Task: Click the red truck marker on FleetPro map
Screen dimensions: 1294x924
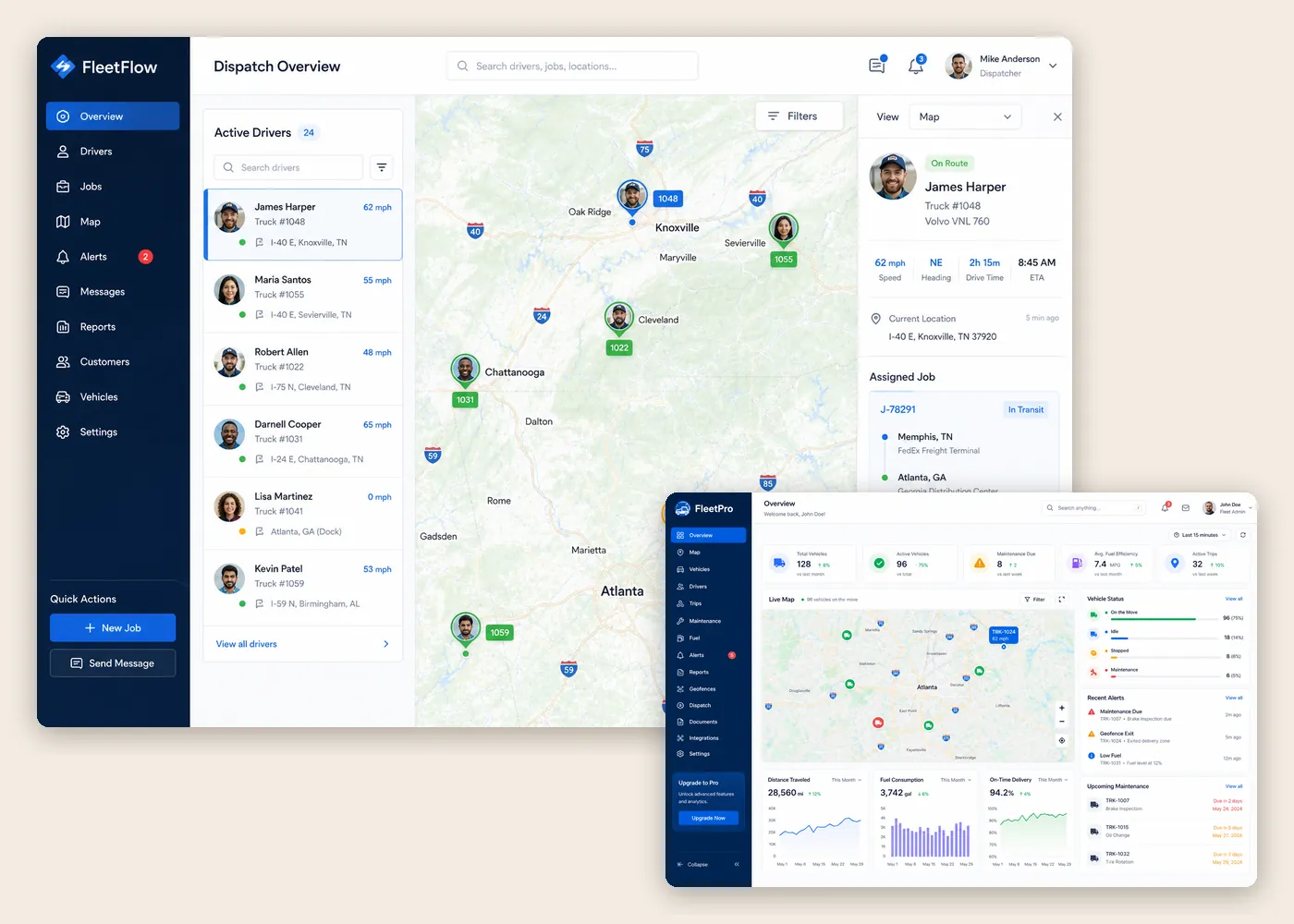Action: 878,723
